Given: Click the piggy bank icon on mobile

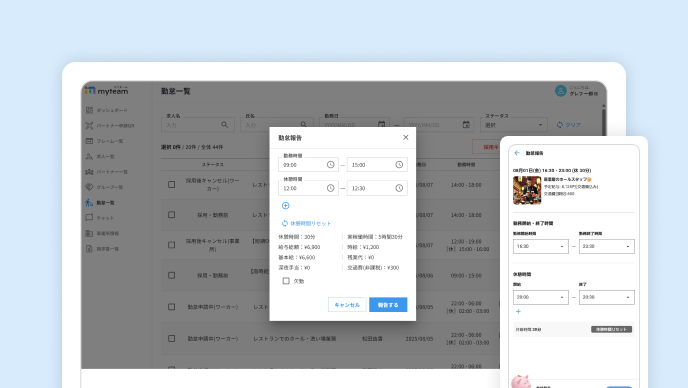Looking at the screenshot, I should point(521,381).
